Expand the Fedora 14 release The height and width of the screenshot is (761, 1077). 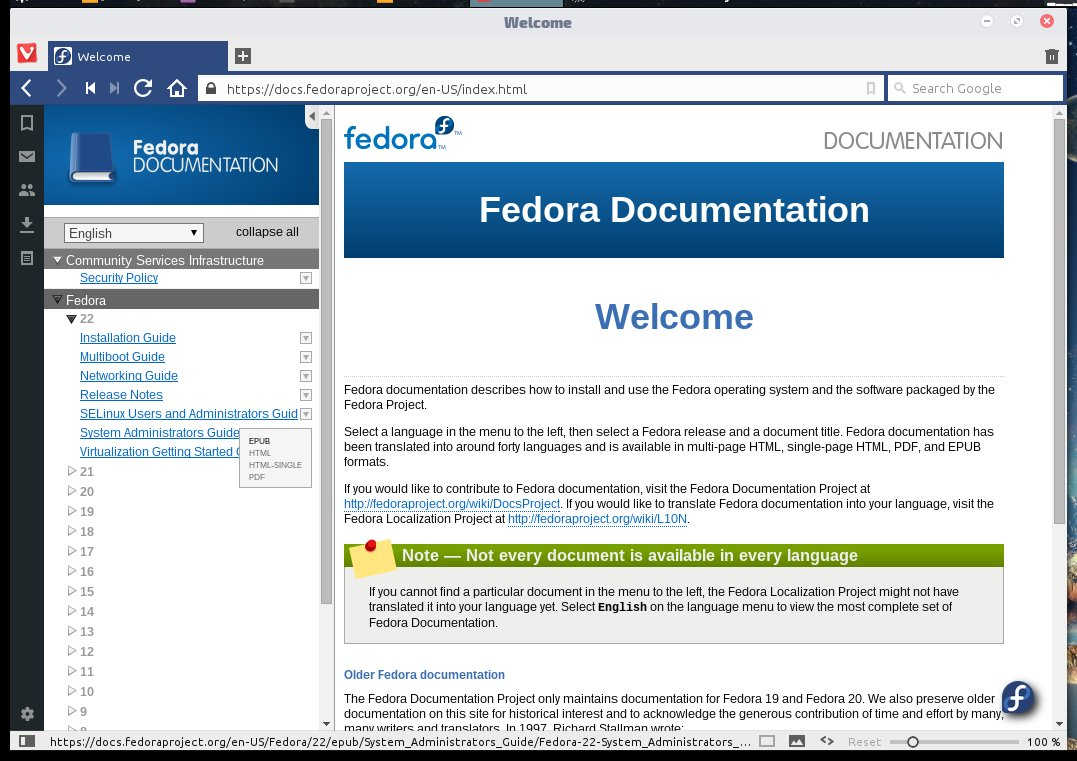coord(71,611)
